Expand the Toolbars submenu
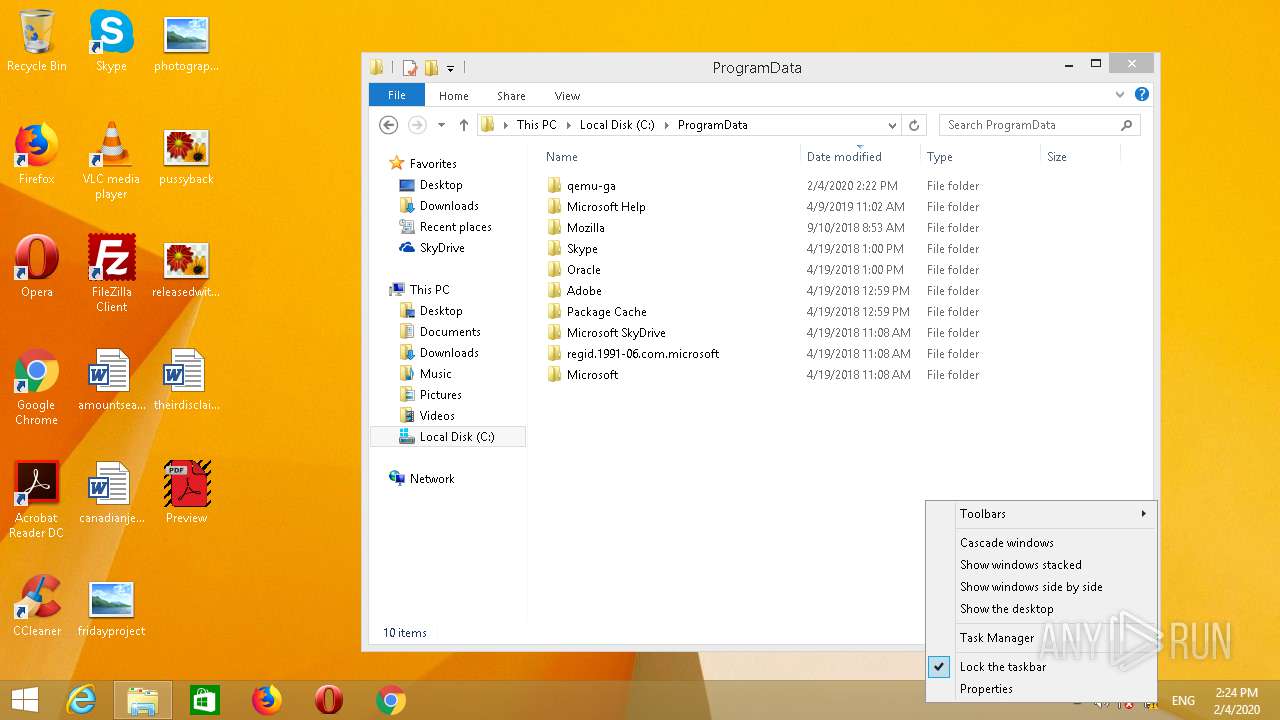This screenshot has height=720, width=1280. [x=1041, y=513]
